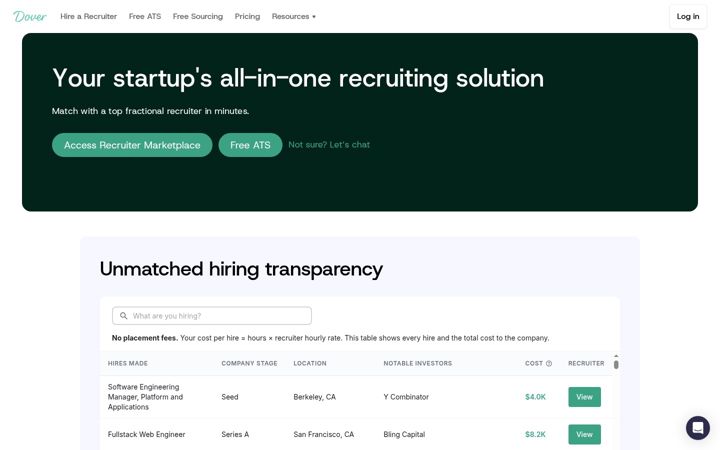Follow the Not sure? Let's chat link
Viewport: 720px width, 450px height.
(329, 145)
